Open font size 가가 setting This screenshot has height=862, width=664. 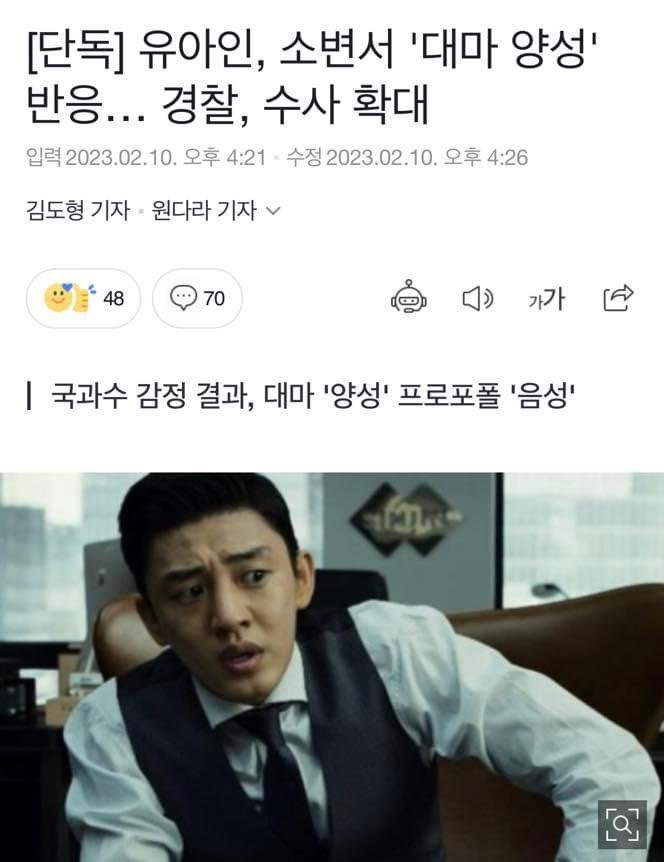click(546, 299)
